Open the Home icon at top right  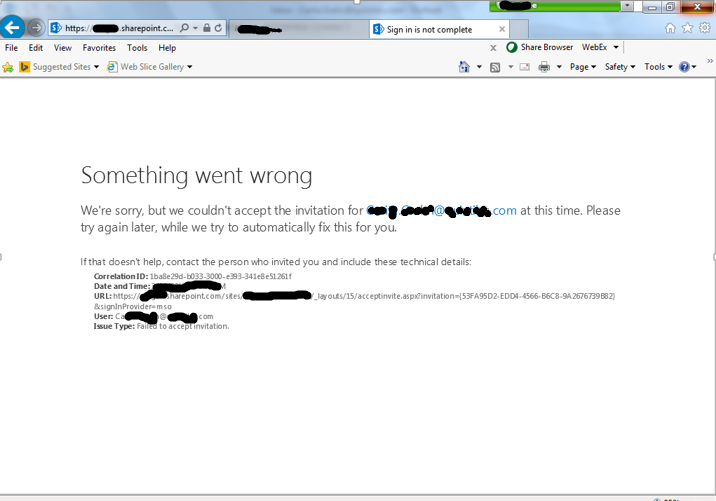[670, 28]
